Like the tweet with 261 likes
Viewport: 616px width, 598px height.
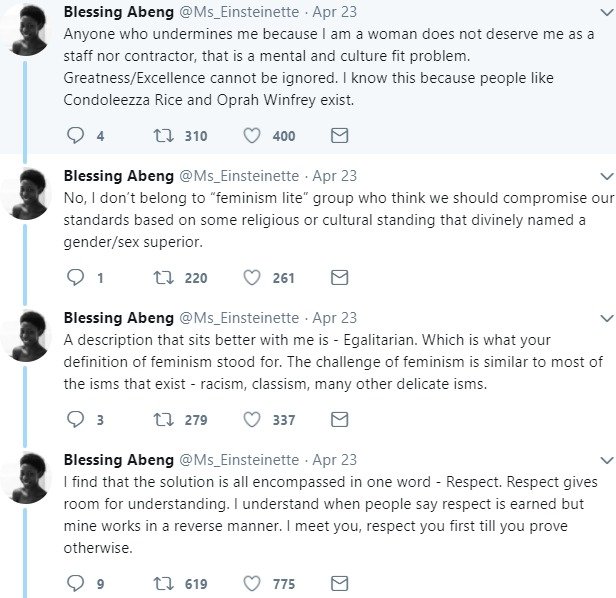252,277
